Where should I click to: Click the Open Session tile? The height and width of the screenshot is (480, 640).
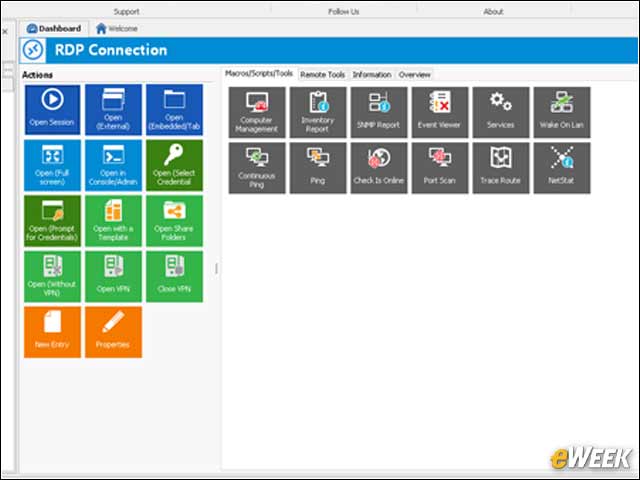(52, 109)
